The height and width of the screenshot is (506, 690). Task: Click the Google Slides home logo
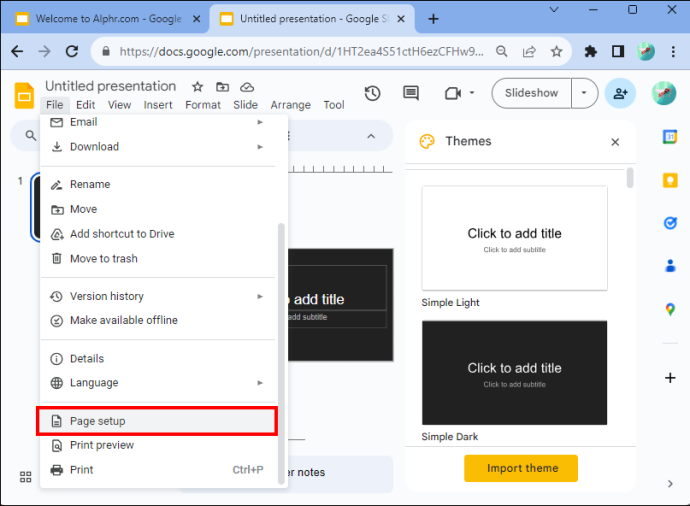[x=24, y=95]
